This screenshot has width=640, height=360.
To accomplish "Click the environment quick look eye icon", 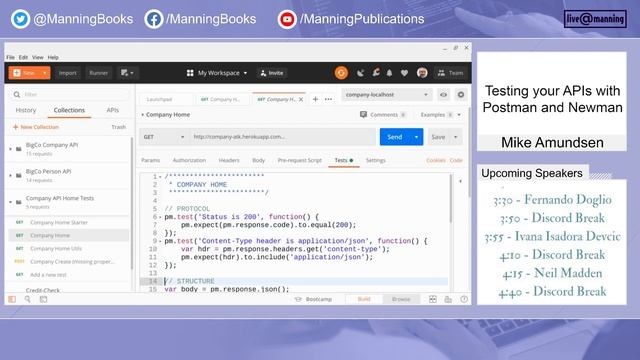I will click(443, 95).
